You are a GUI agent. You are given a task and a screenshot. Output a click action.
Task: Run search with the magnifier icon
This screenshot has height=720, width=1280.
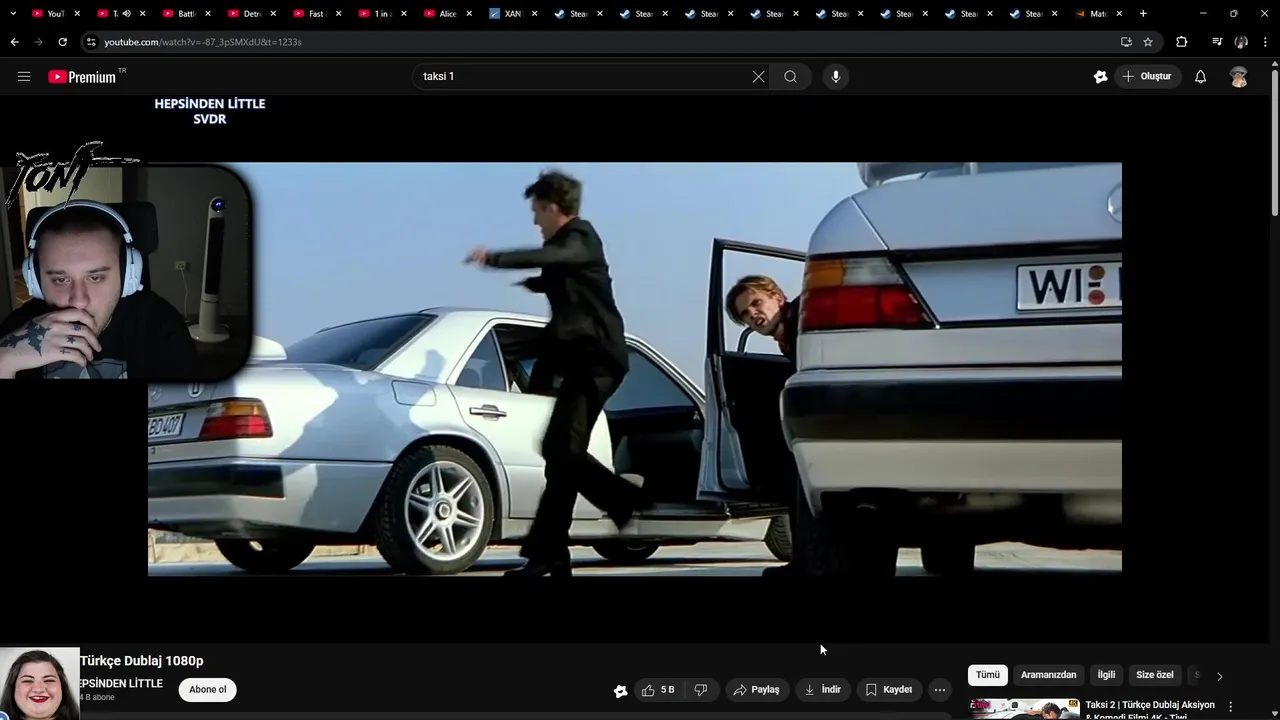791,76
